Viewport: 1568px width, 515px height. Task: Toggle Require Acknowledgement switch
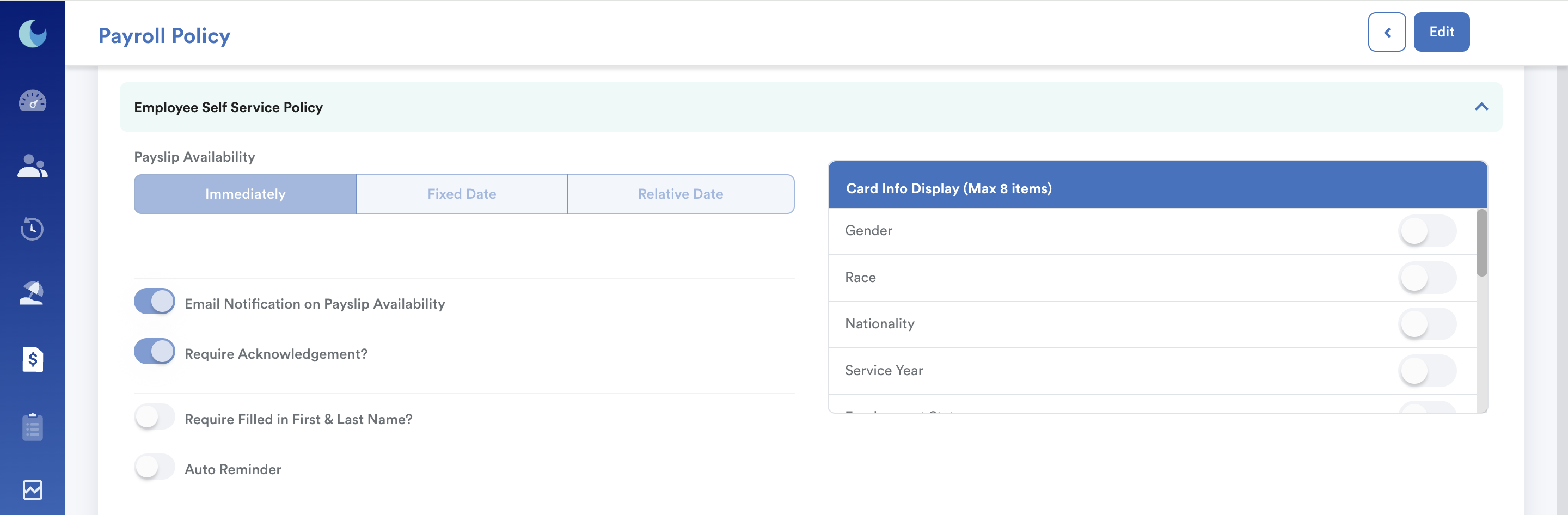click(155, 351)
